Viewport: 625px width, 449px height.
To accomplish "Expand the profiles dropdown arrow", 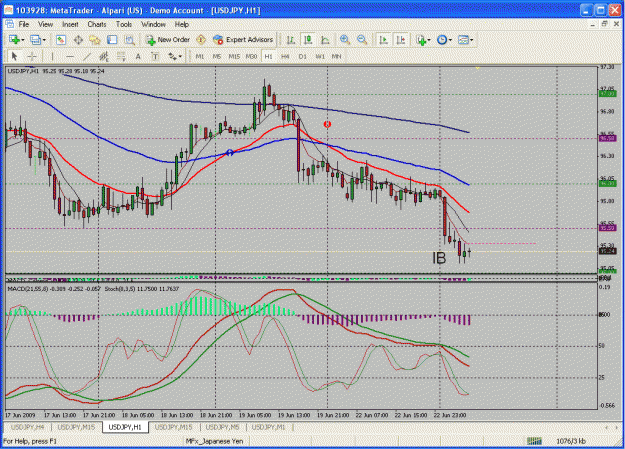I will (44, 40).
